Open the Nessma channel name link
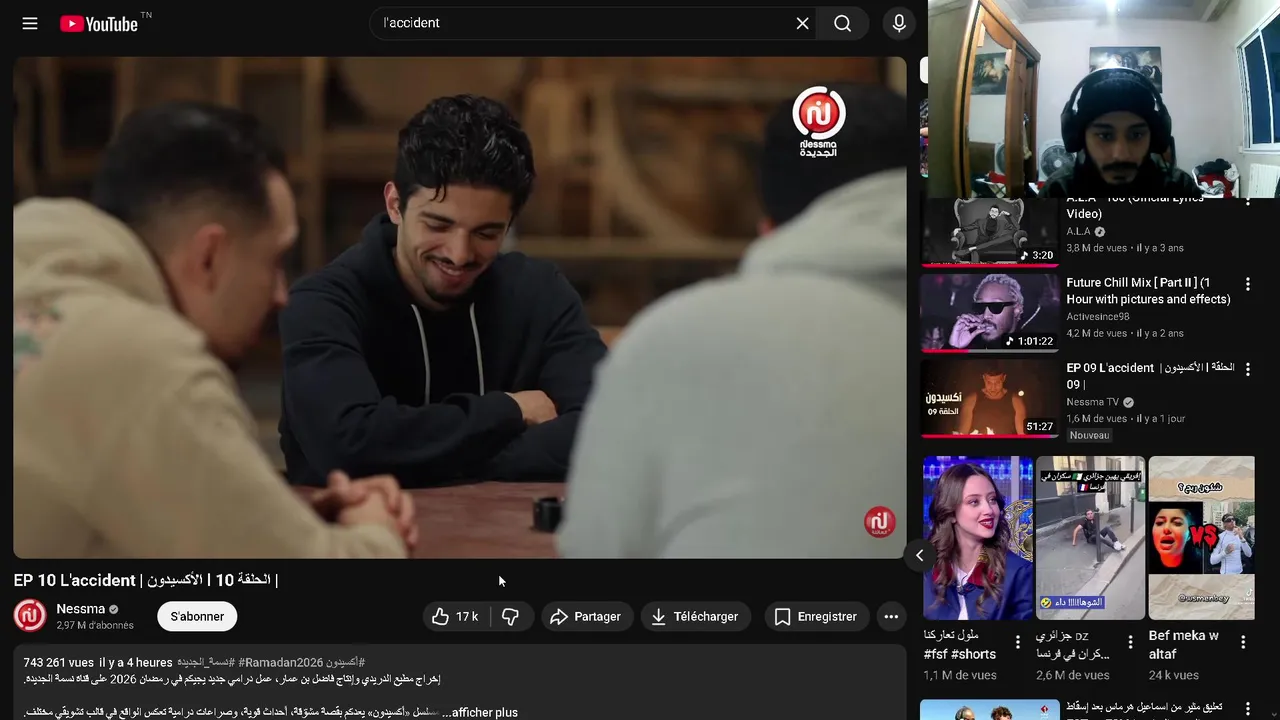 (x=81, y=608)
